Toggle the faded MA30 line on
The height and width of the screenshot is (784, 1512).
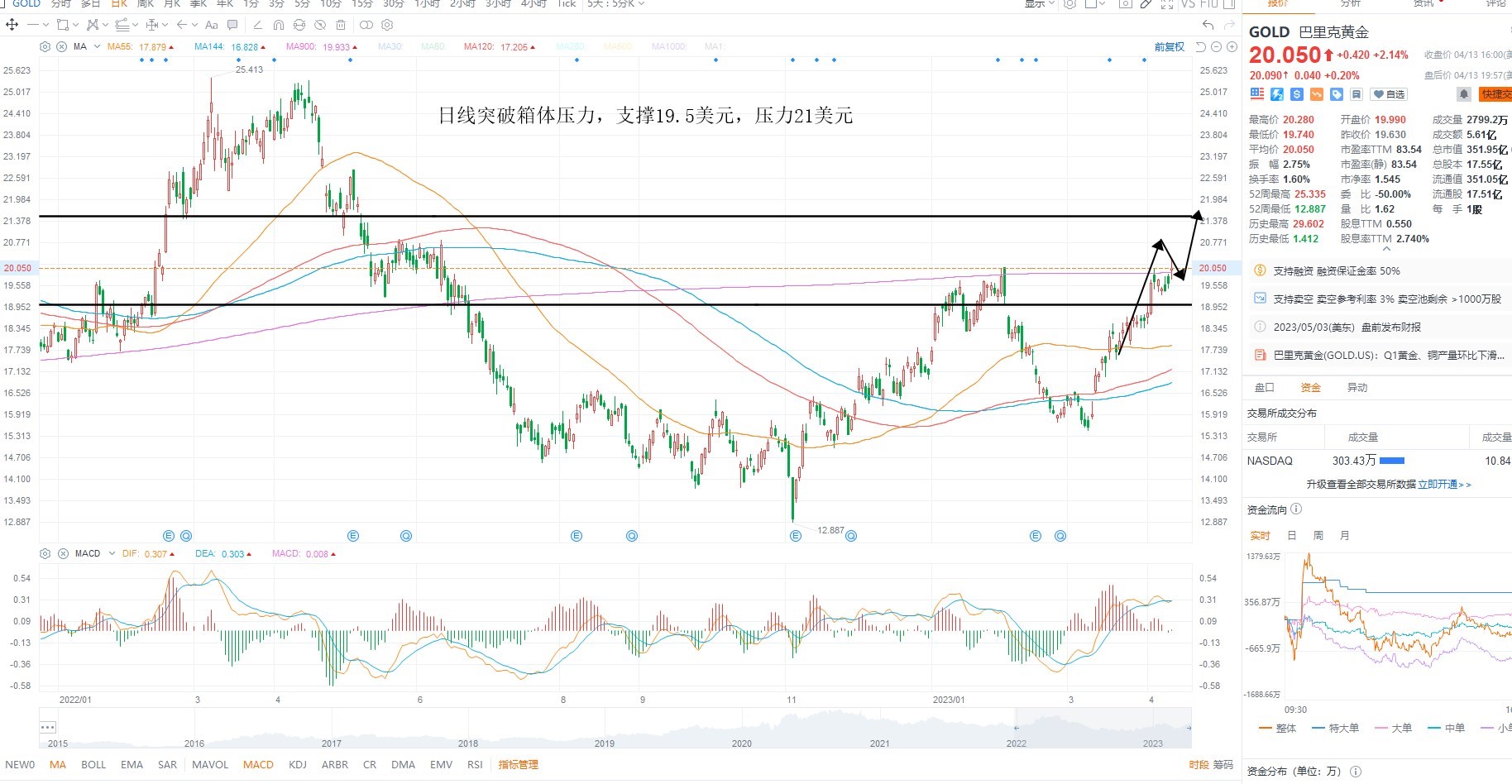tap(390, 46)
